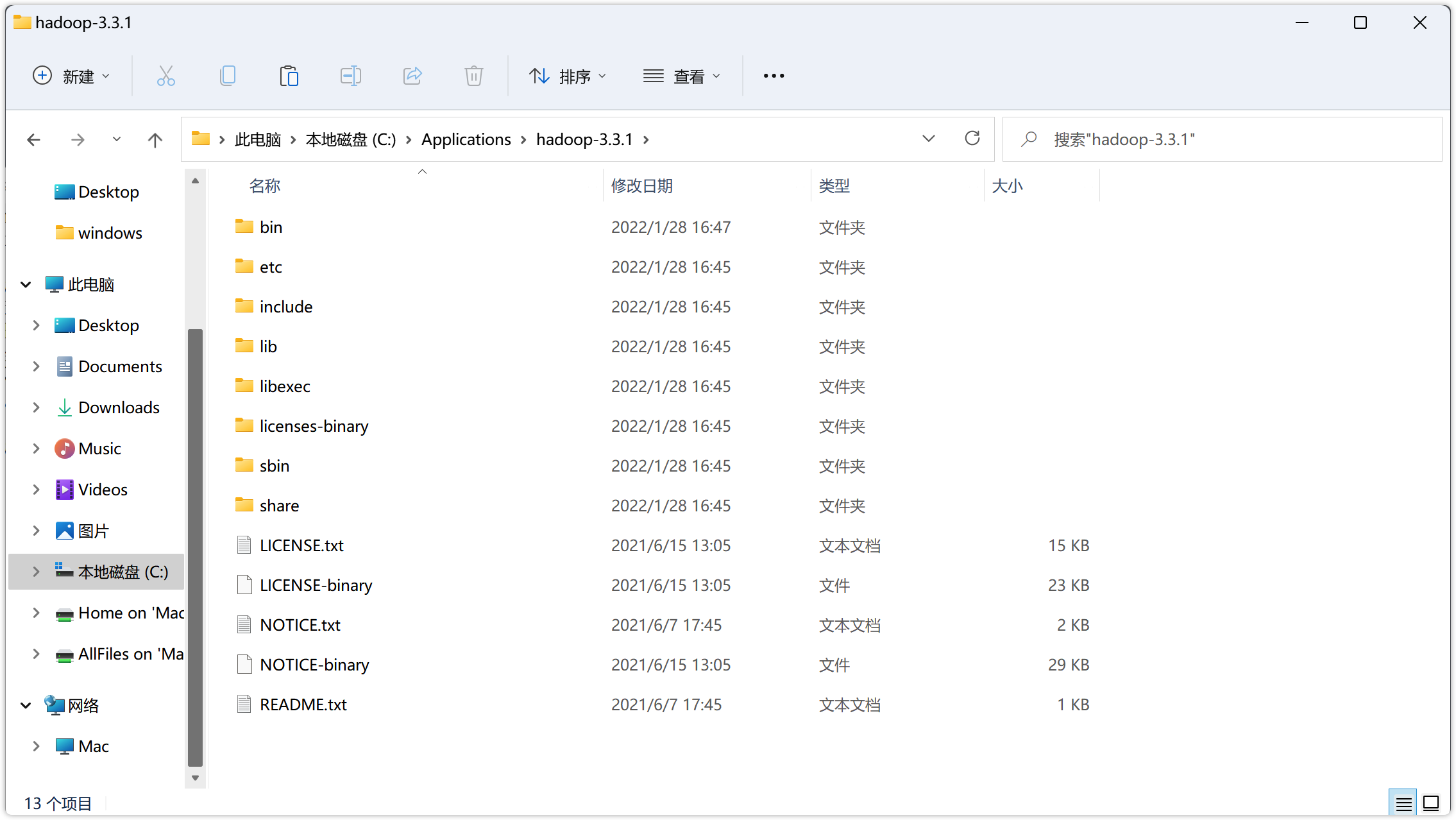Click the navigation pane scrollbar thumb

[x=195, y=547]
